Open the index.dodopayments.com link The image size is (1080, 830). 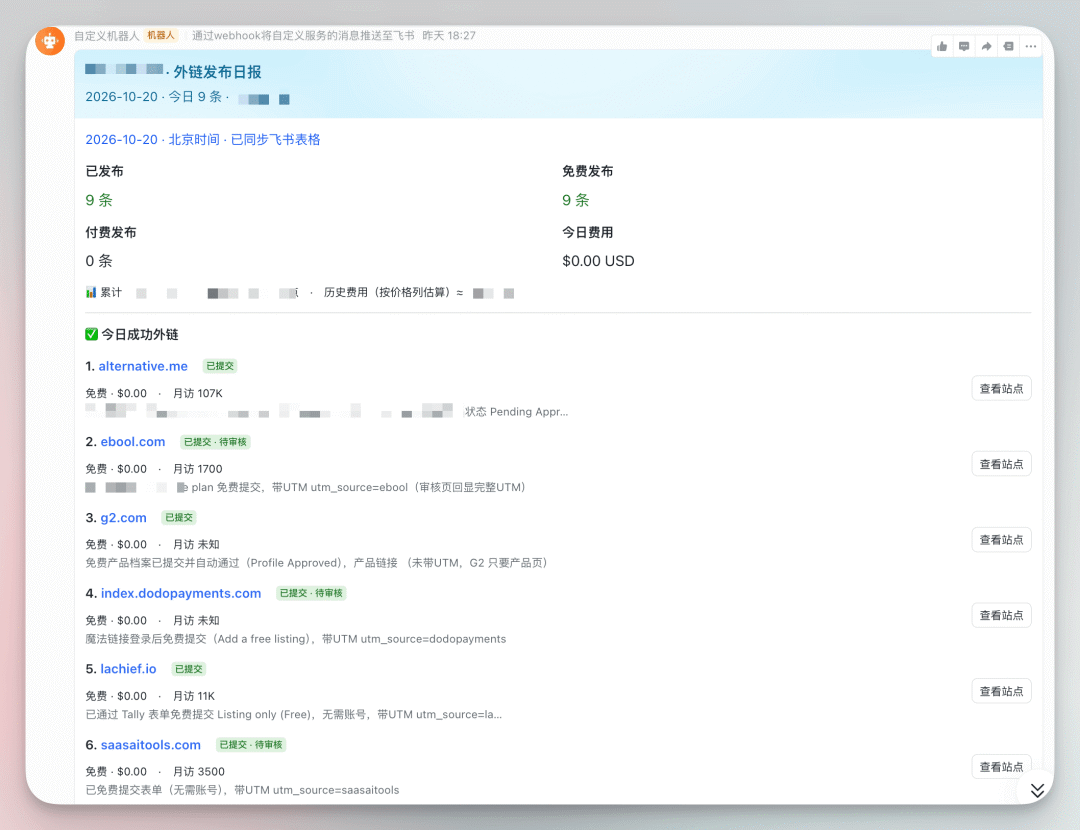[x=181, y=593]
